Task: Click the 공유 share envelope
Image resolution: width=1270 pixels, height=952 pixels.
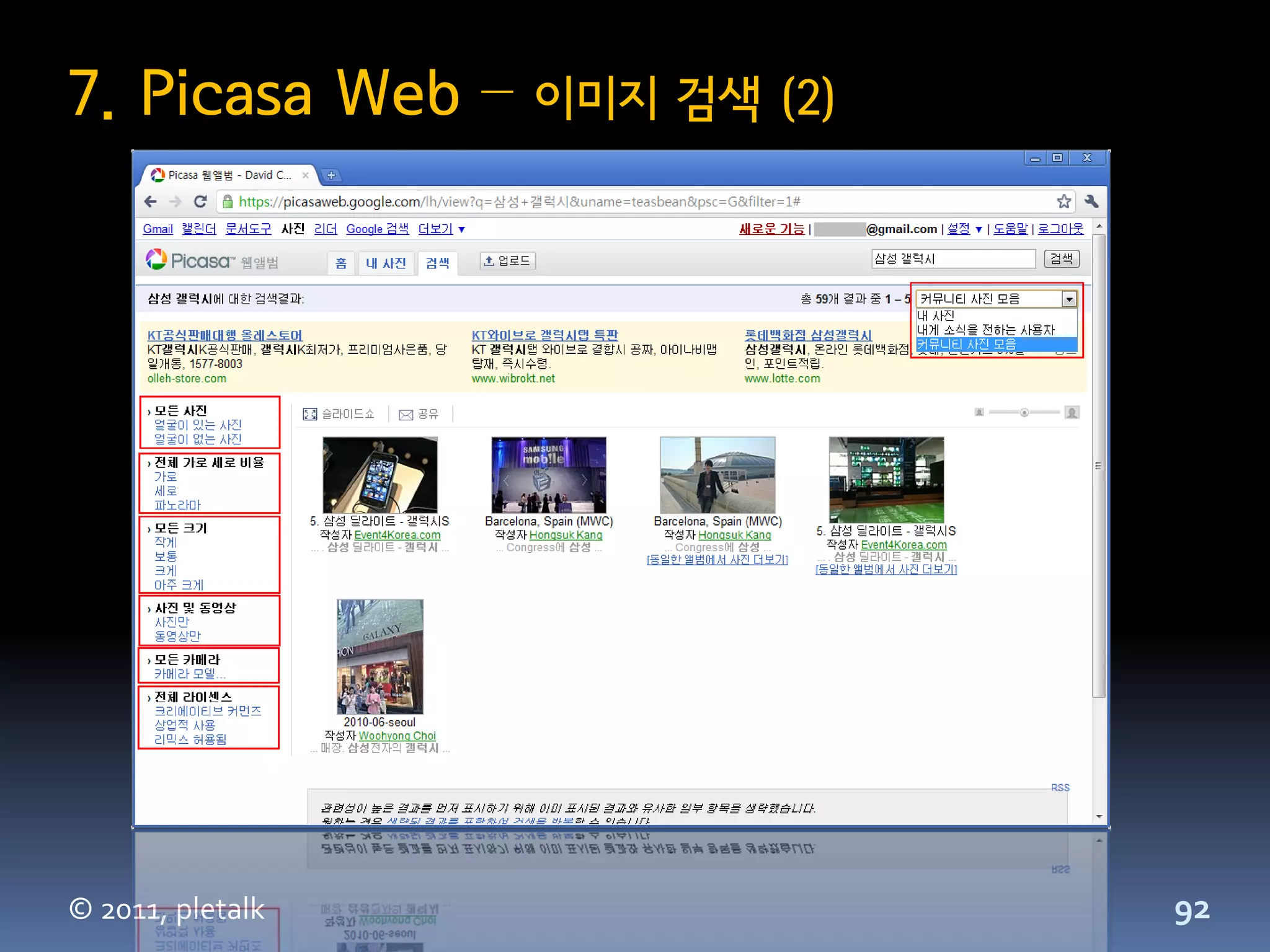Action: tap(419, 414)
